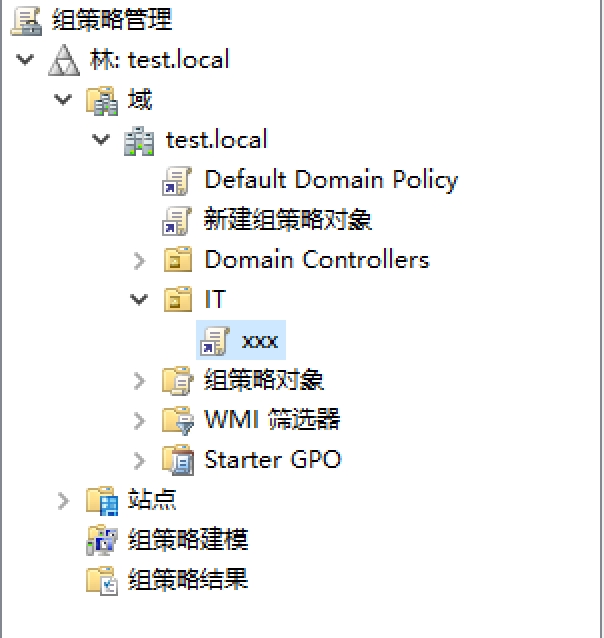Click the WMI 筛选器 filter icon
604x638 pixels.
click(177, 420)
